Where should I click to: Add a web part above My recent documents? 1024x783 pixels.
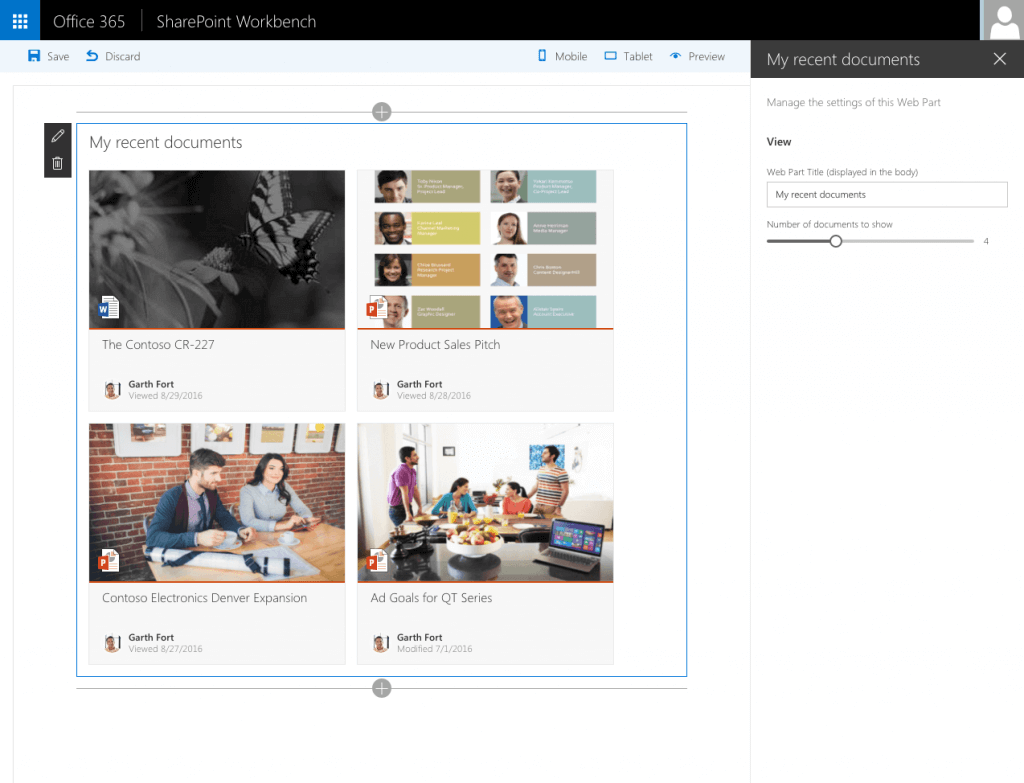tap(381, 112)
